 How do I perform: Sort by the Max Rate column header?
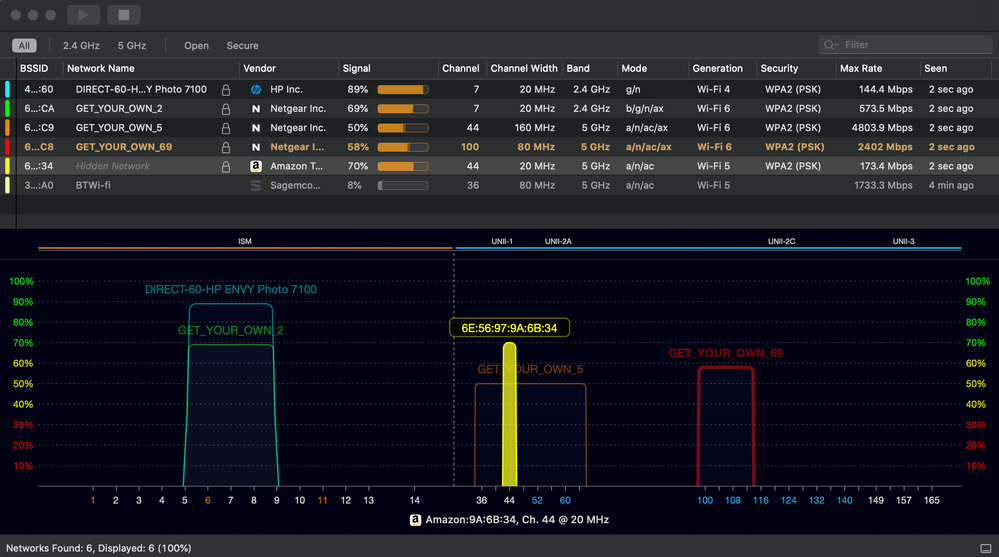pyautogui.click(x=862, y=69)
